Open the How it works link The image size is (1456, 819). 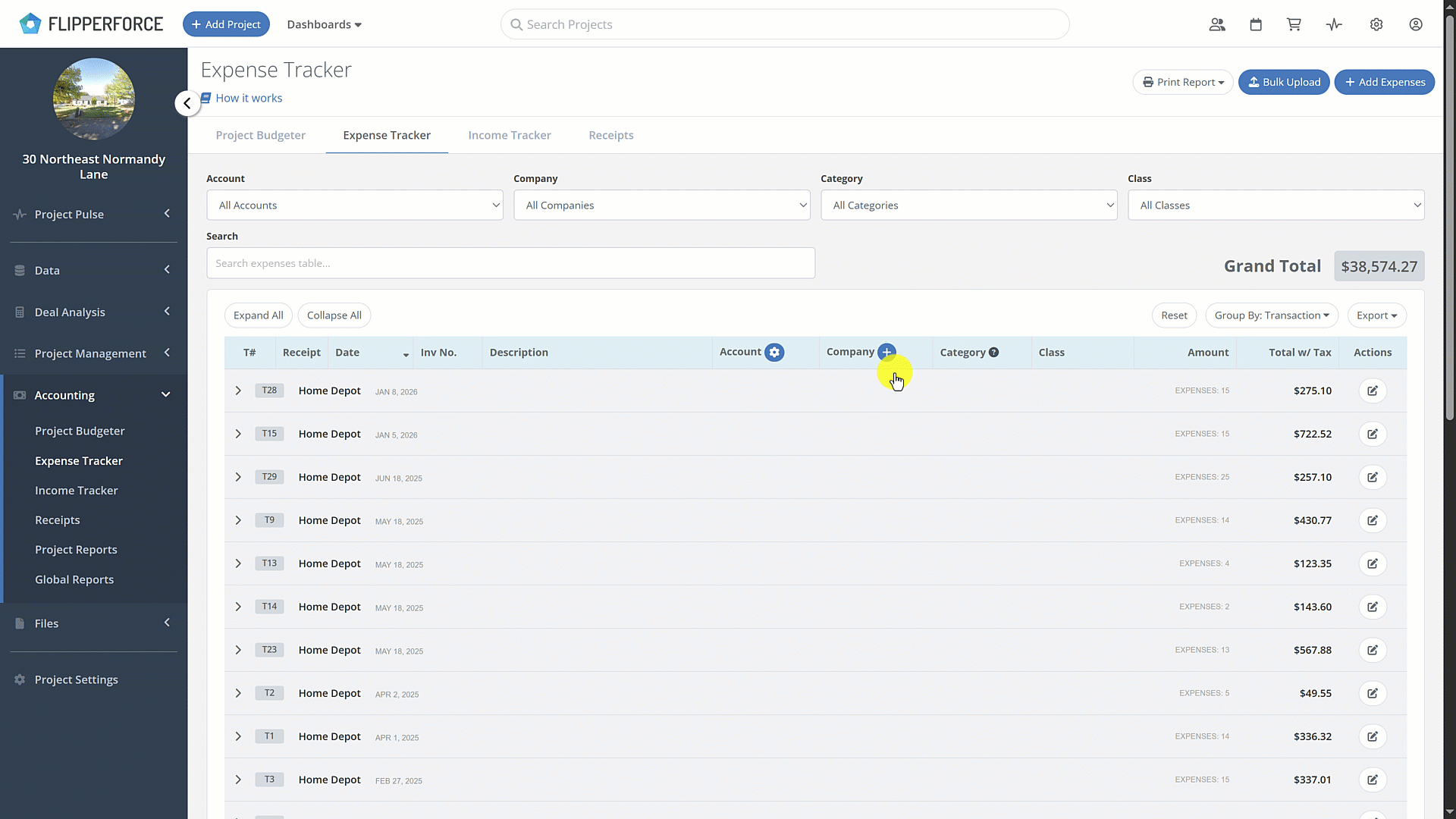pos(249,98)
